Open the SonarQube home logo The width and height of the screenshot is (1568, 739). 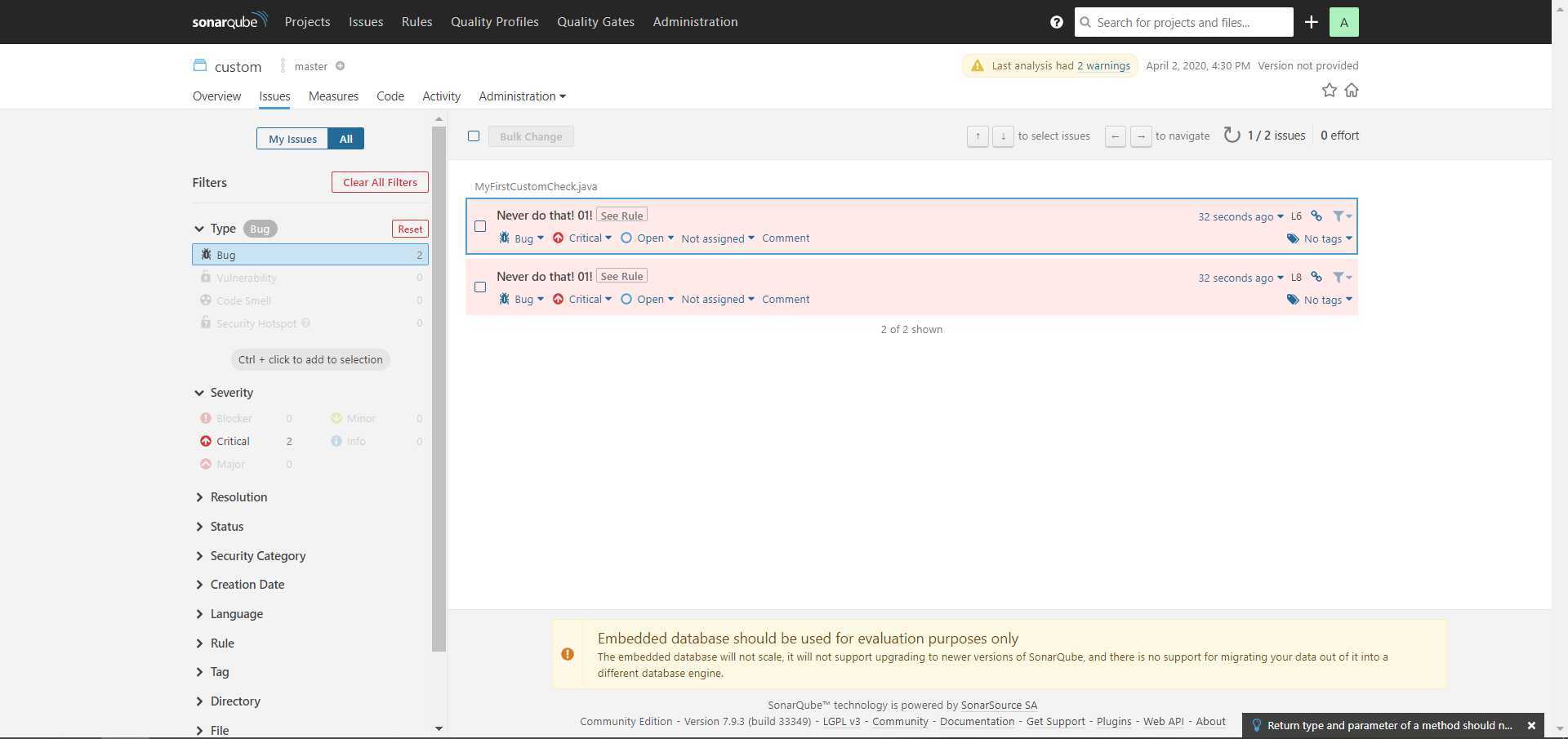click(229, 21)
